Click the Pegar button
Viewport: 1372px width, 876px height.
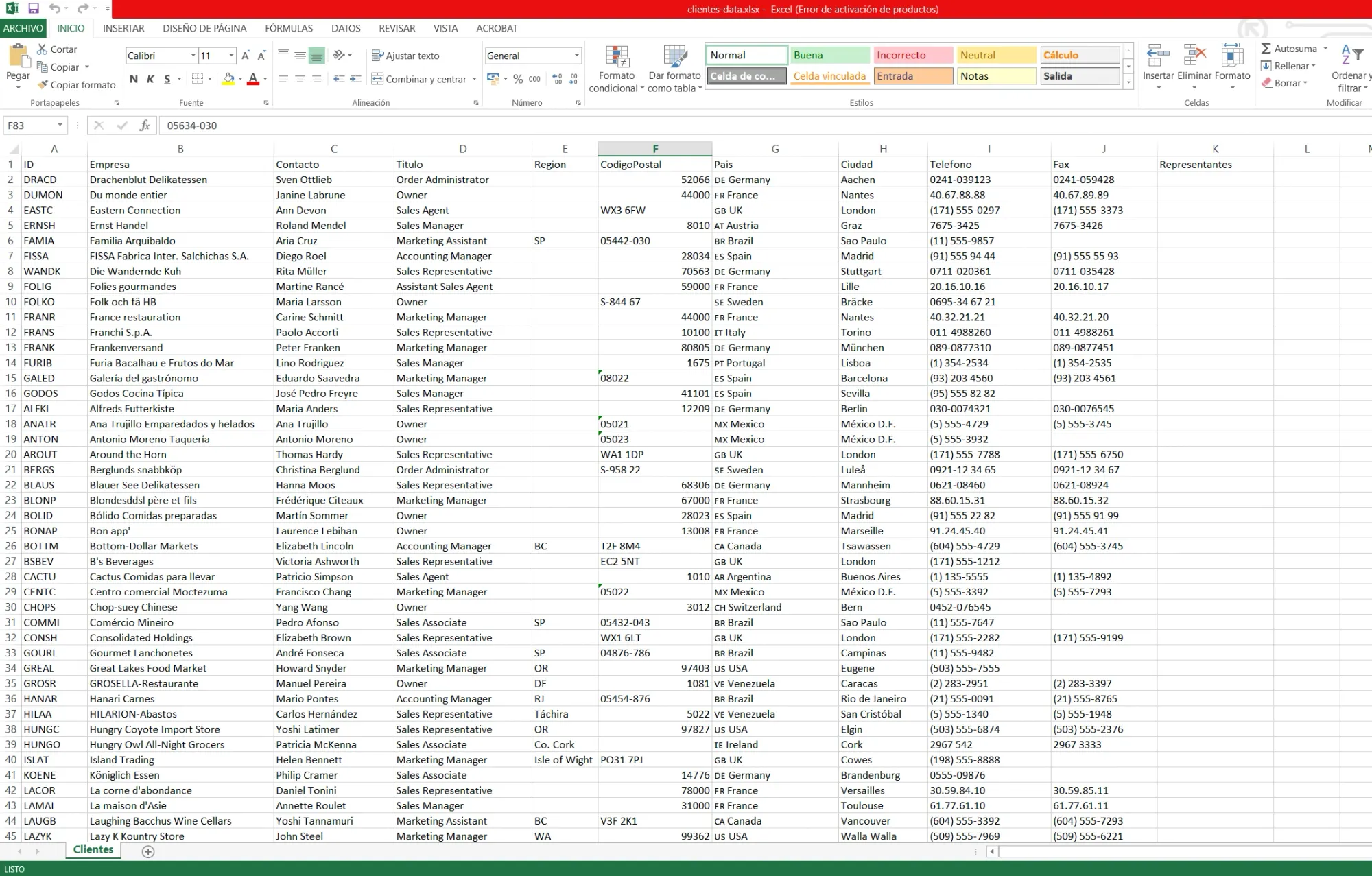pyautogui.click(x=17, y=67)
